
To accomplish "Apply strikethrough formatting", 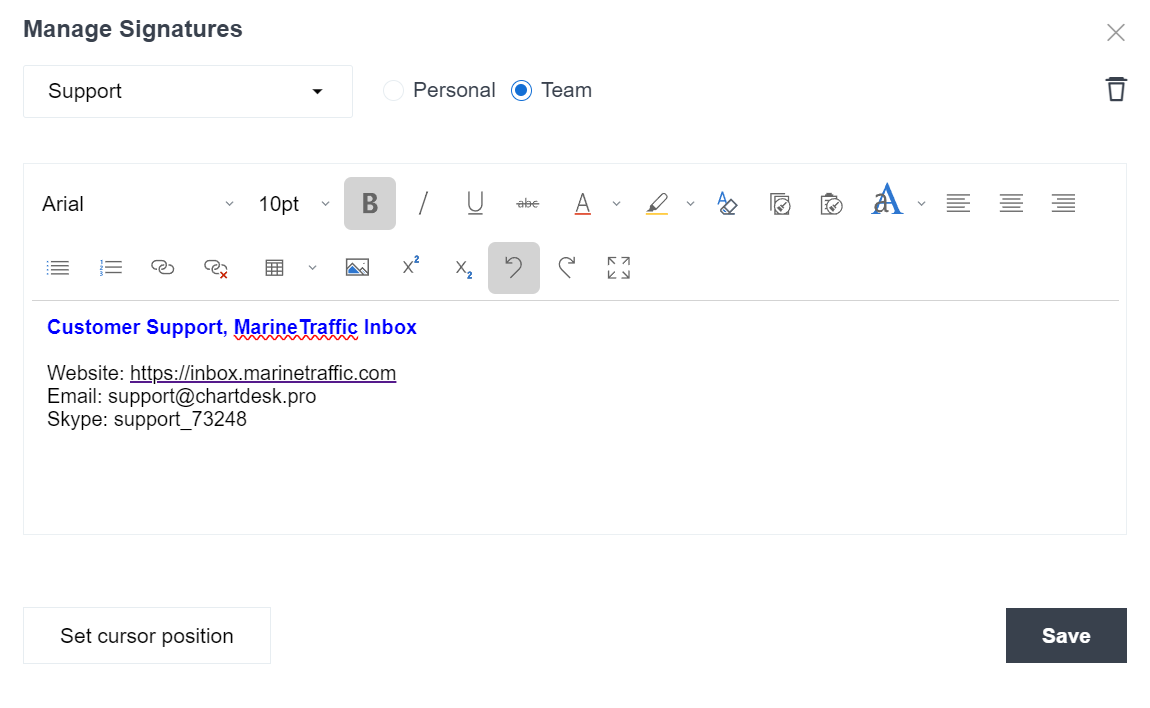I will (528, 203).
